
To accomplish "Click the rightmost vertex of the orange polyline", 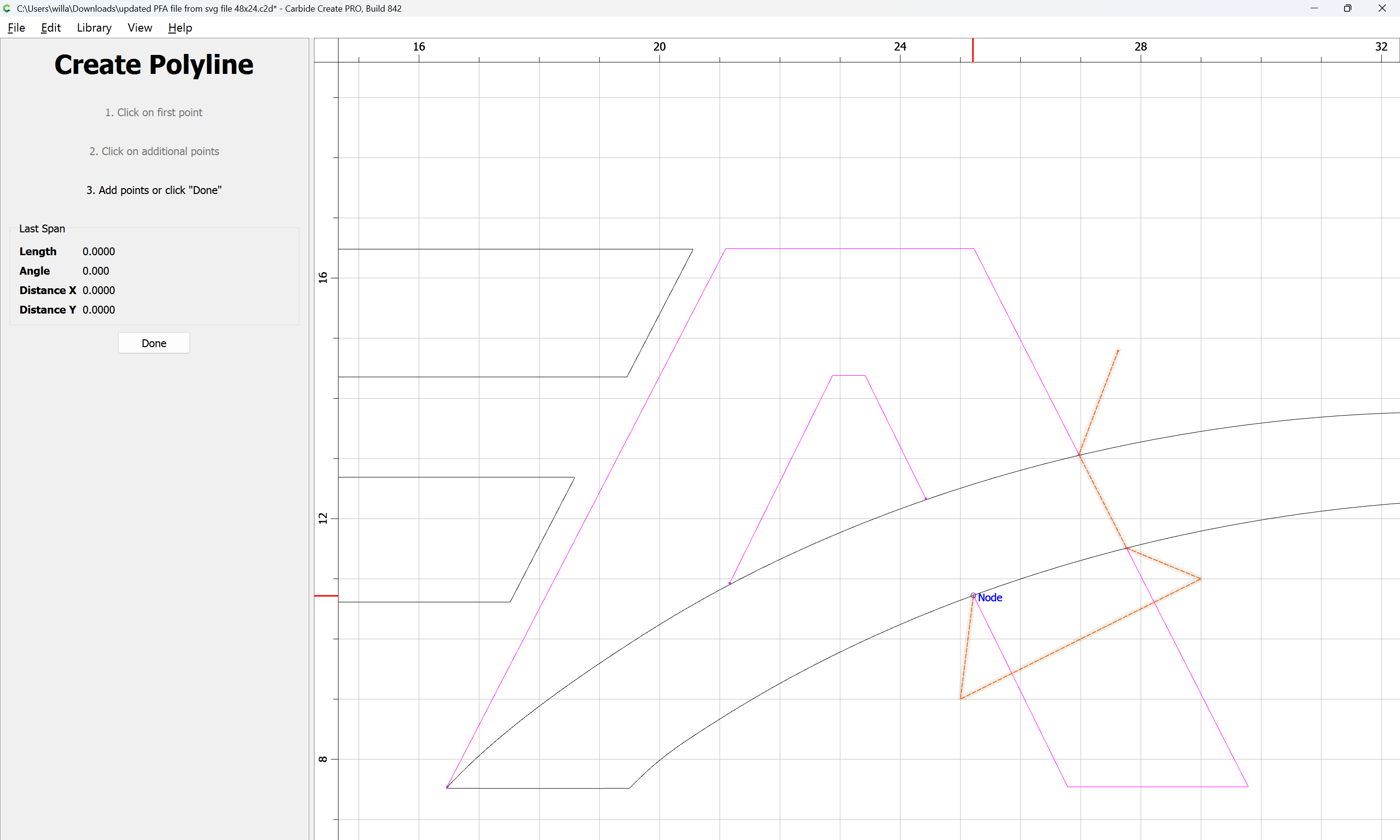I will (1200, 578).
